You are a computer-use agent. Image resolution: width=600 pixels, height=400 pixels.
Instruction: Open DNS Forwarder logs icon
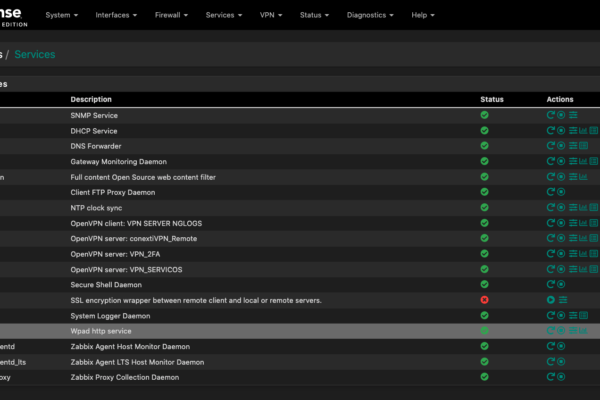point(584,146)
